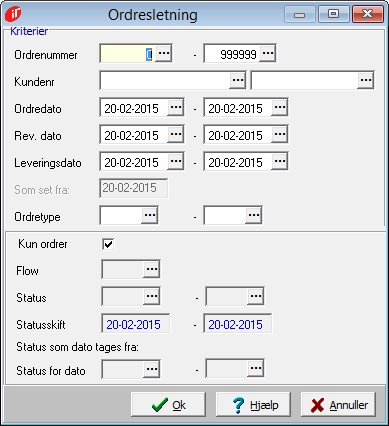
Task: Click the 'Status som dato tages fra:' text
Action: point(77,347)
